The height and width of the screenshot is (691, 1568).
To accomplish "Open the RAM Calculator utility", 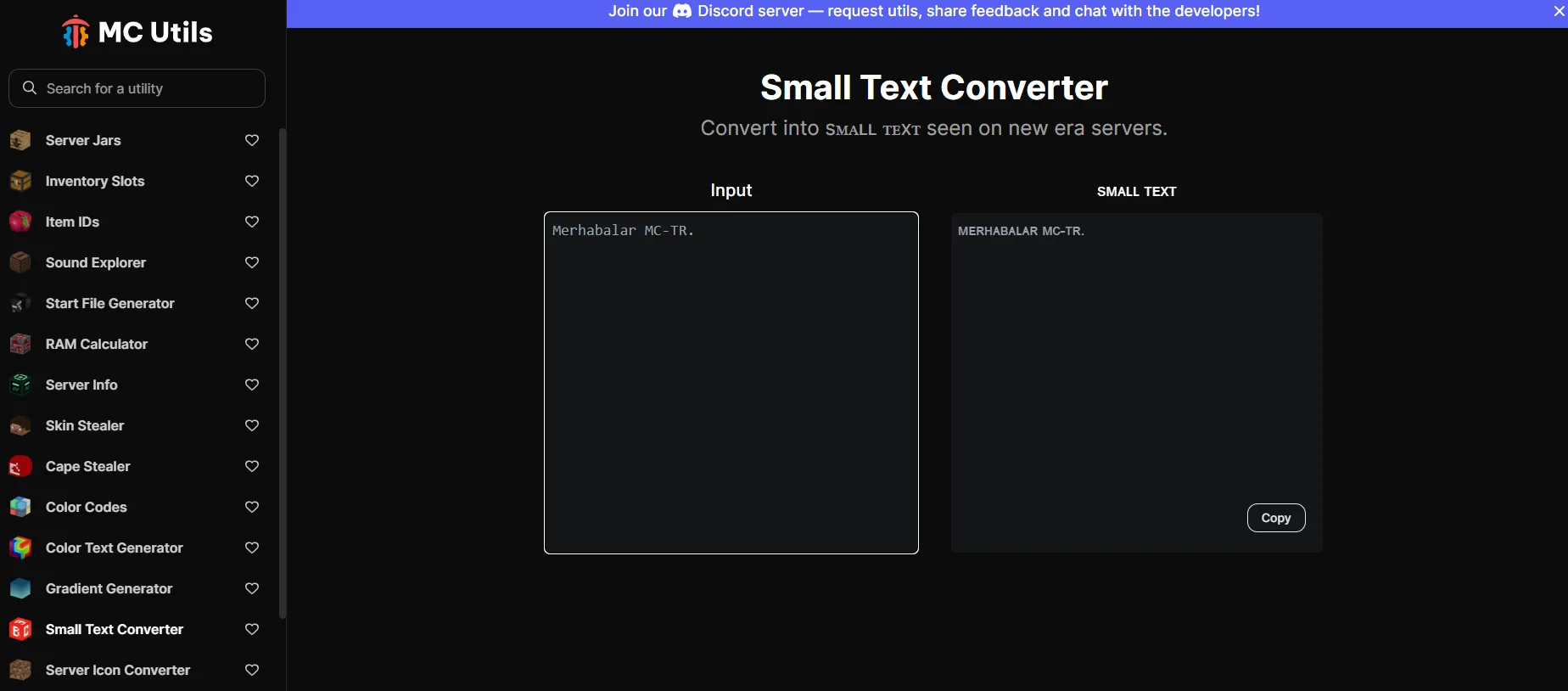I will 97,344.
